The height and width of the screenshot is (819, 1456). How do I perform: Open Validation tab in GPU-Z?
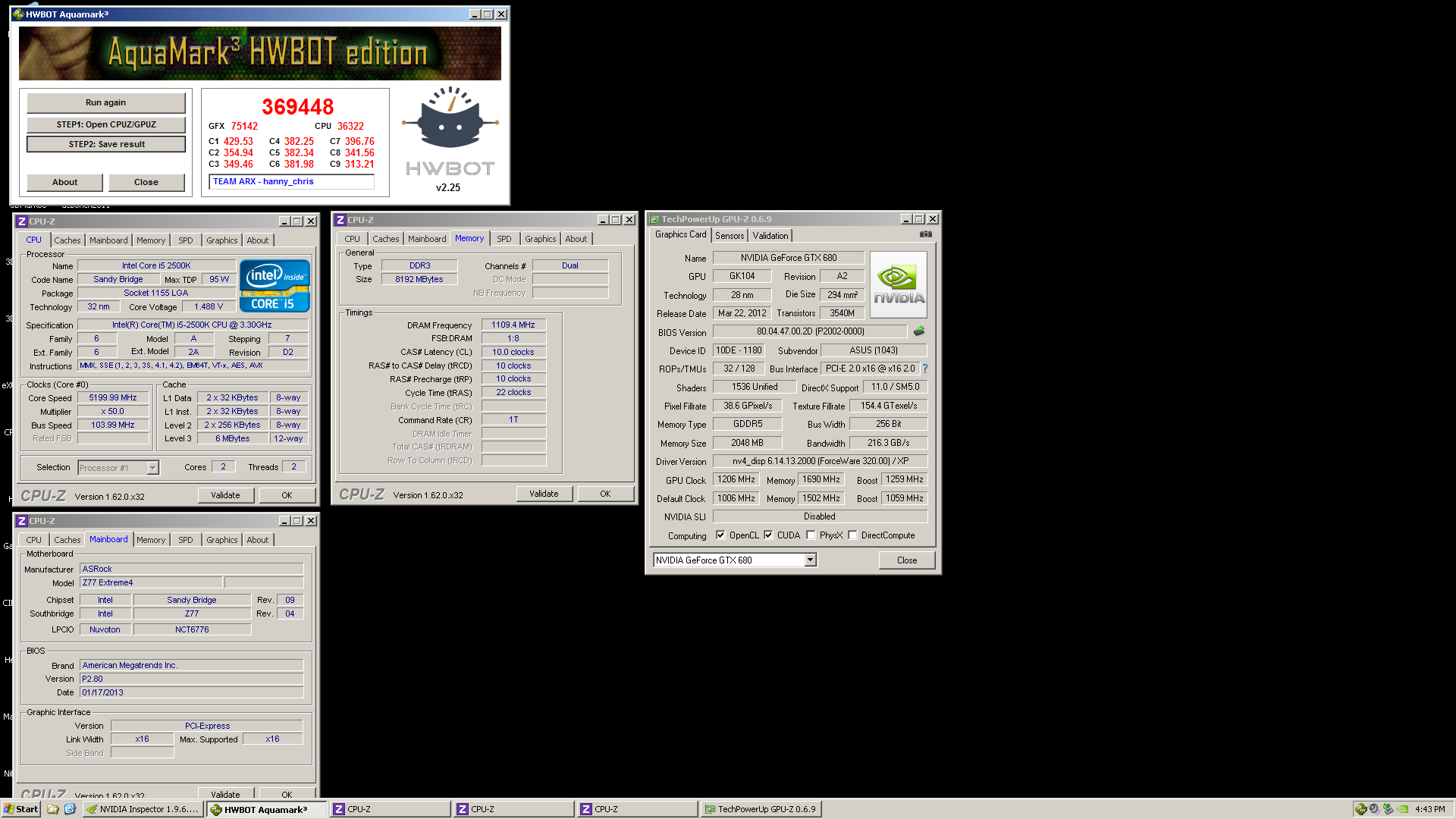[x=770, y=236]
